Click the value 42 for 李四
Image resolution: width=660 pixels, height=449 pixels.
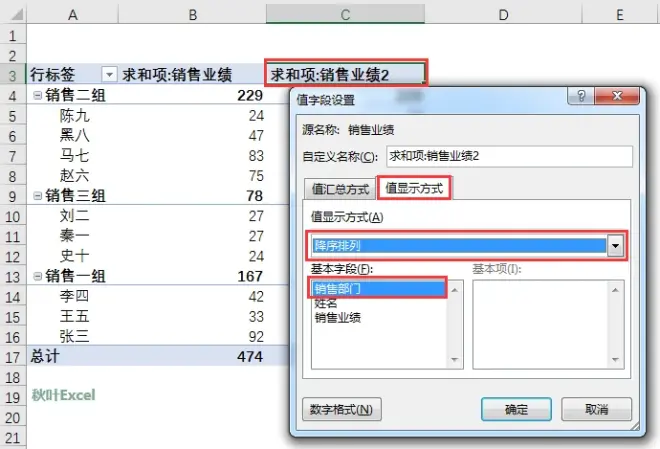tap(256, 296)
